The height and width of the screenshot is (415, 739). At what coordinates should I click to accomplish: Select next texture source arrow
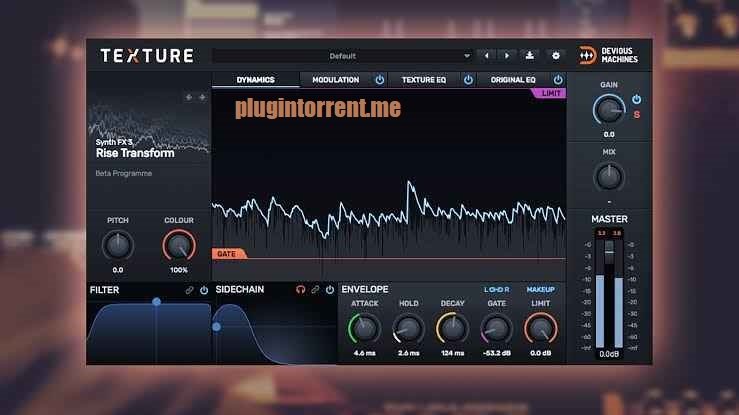202,98
